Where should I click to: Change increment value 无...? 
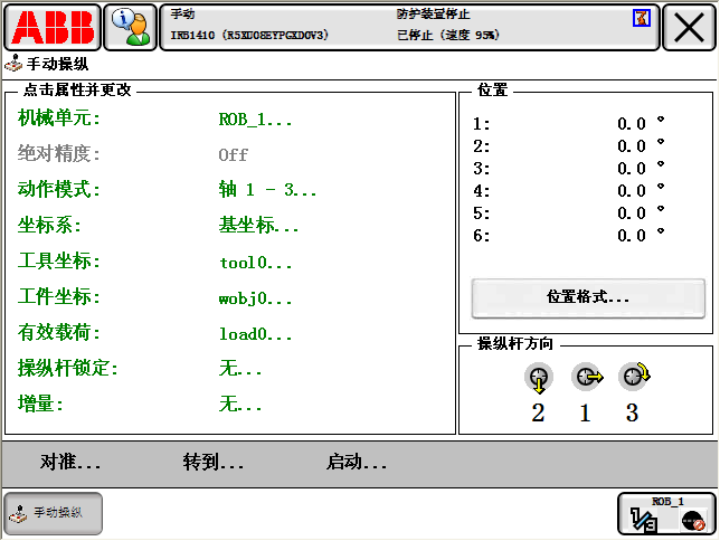pyautogui.click(x=240, y=404)
